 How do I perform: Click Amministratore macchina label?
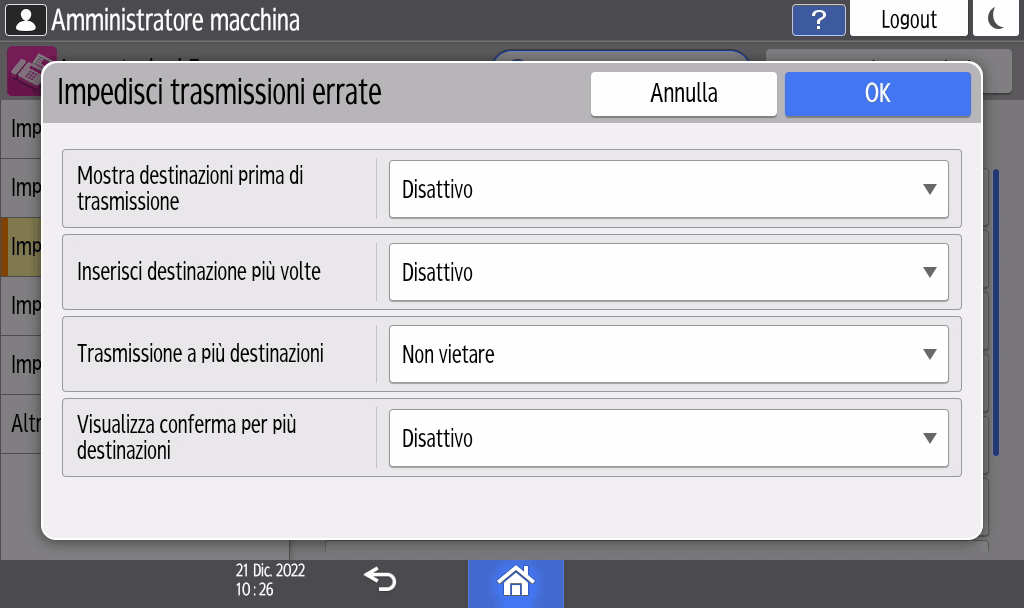(x=176, y=20)
